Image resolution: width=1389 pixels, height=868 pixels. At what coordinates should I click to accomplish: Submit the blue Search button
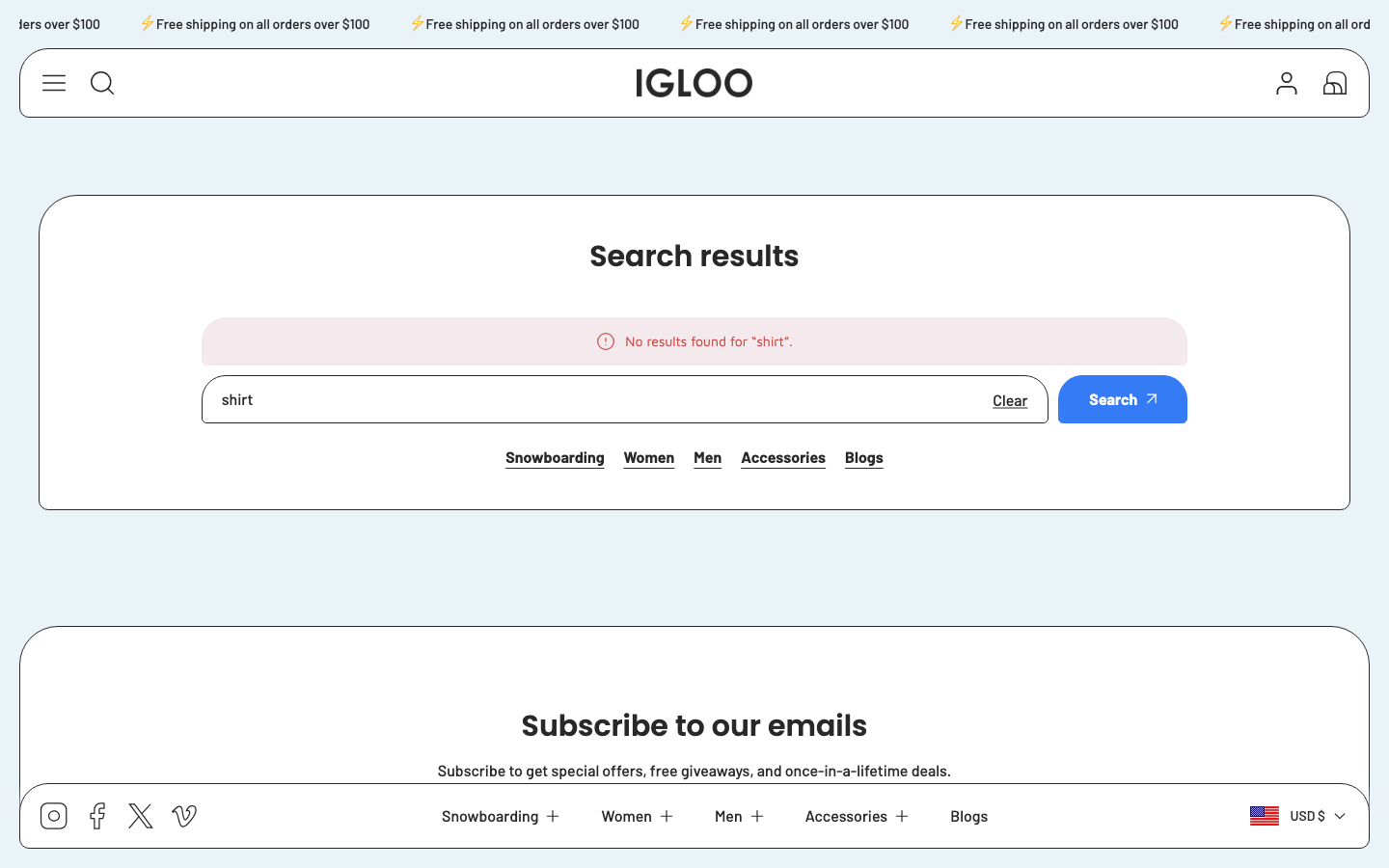(x=1123, y=399)
